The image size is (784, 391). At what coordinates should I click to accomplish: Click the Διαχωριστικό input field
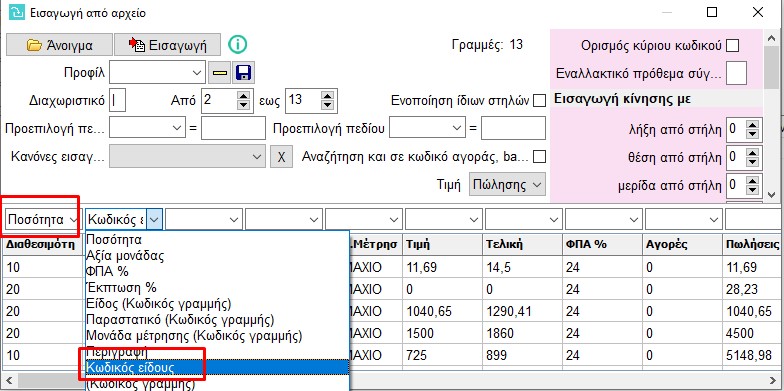click(117, 100)
